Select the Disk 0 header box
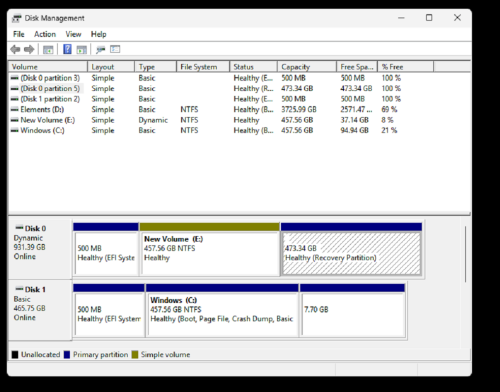 (x=40, y=249)
